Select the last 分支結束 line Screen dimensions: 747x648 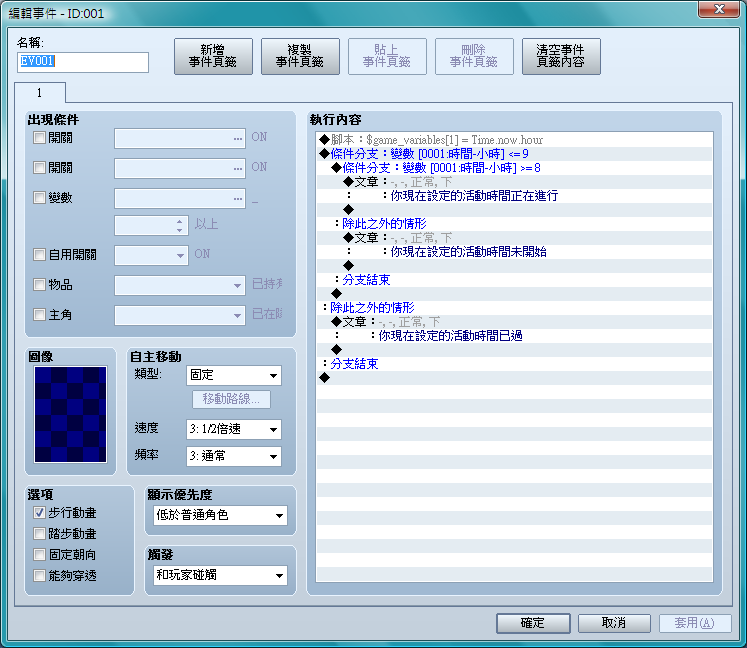[515, 364]
